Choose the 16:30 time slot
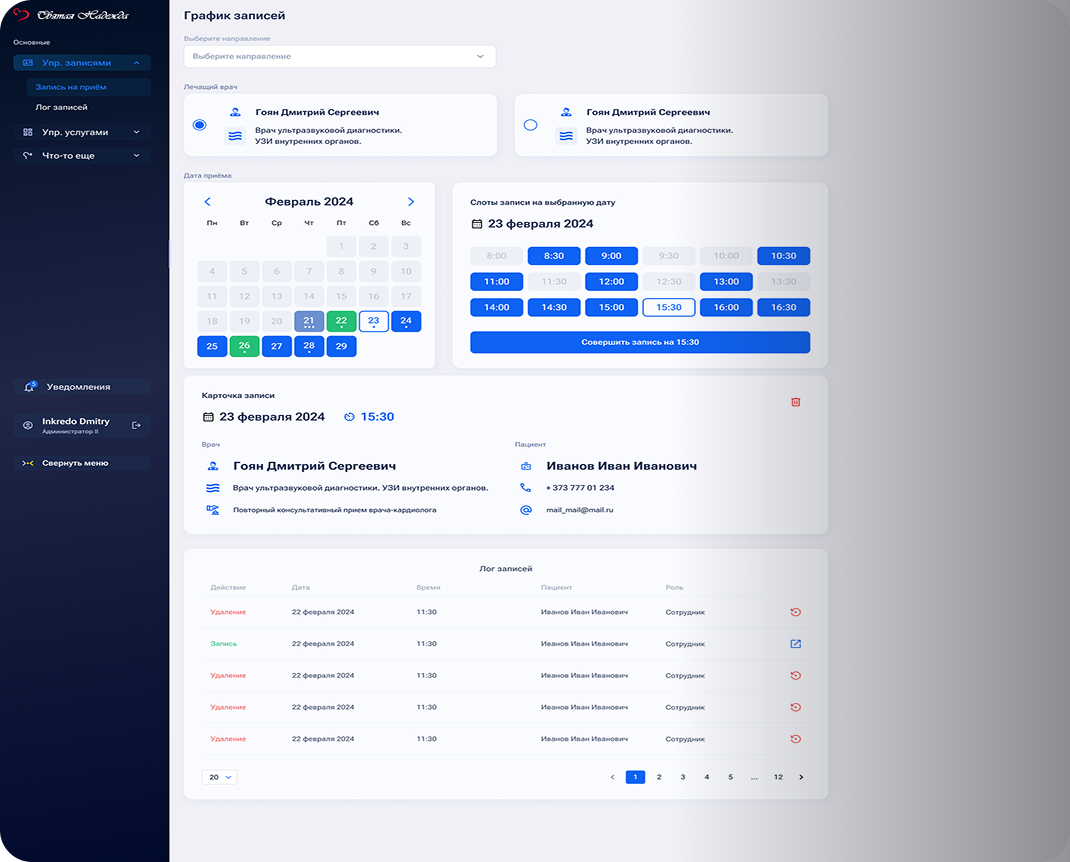The width and height of the screenshot is (1070, 862). pos(783,308)
